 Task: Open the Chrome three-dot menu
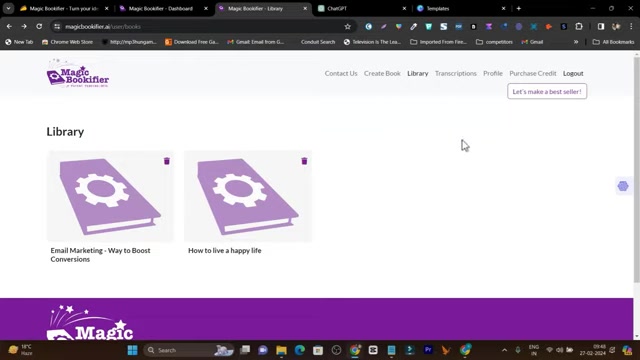tap(631, 27)
